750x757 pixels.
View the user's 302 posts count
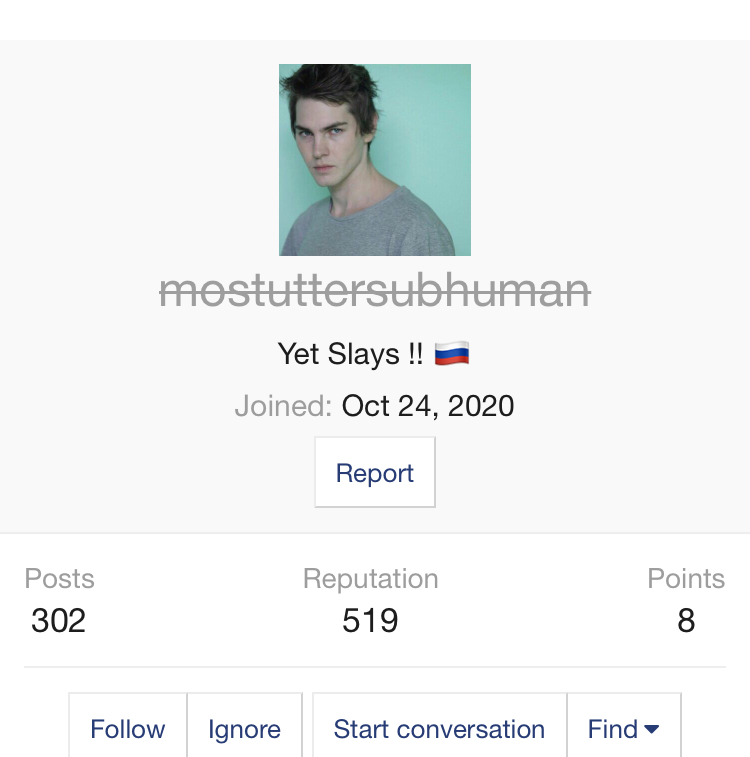(58, 620)
